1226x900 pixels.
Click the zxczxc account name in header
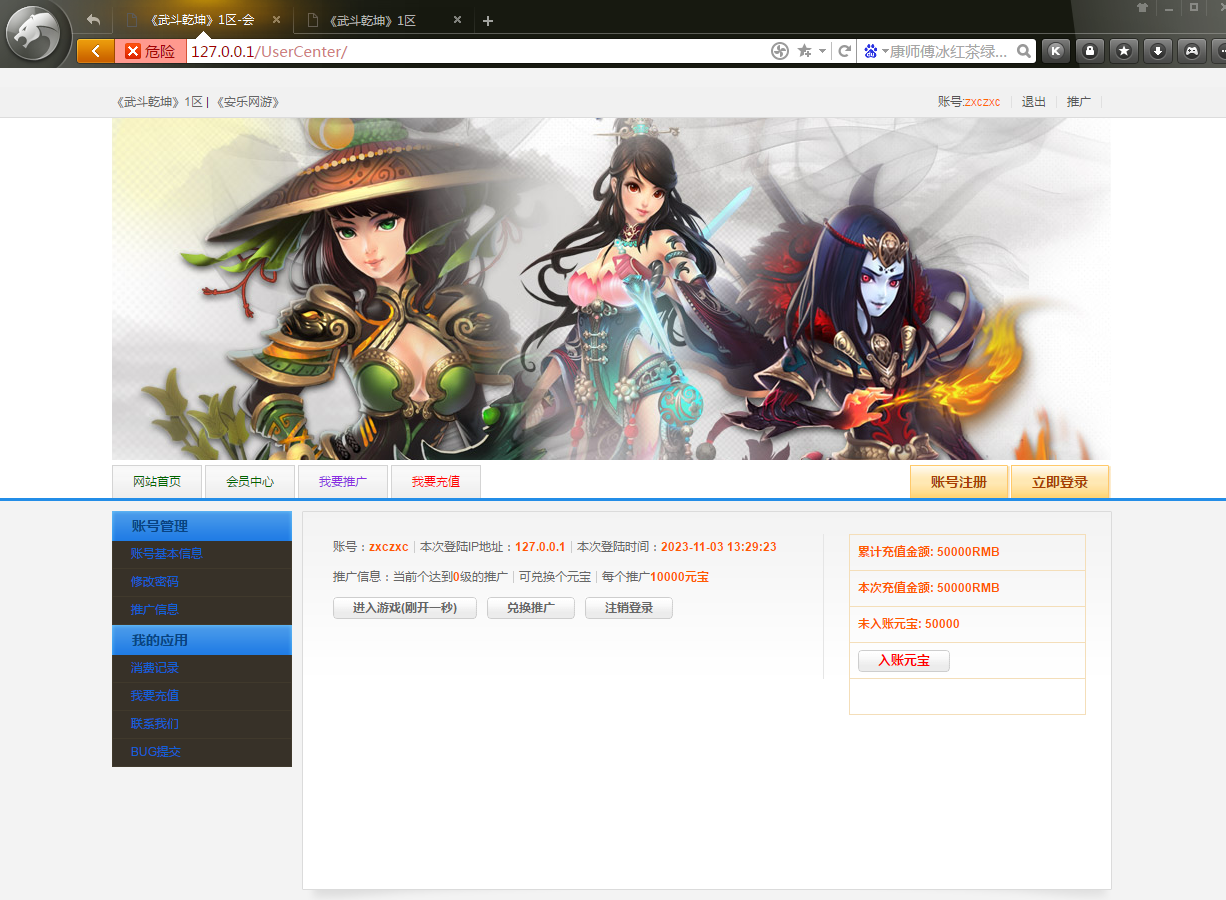(x=982, y=102)
